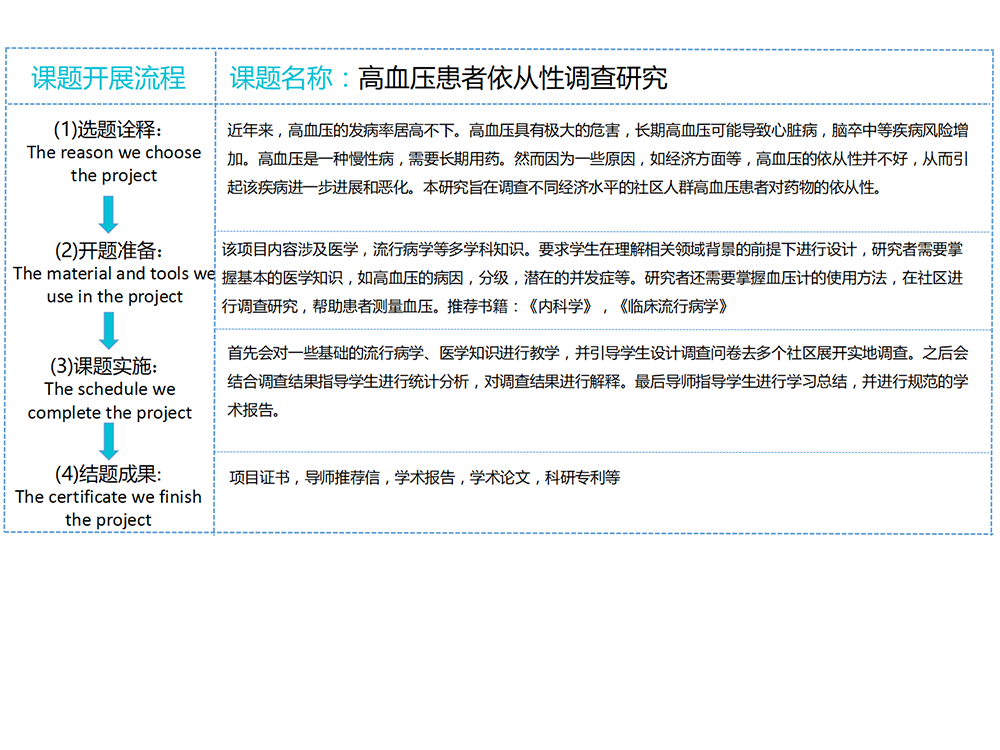Image resolution: width=1000 pixels, height=750 pixels.
Task: Click the heading 课题开展流程
Action: (x=108, y=78)
